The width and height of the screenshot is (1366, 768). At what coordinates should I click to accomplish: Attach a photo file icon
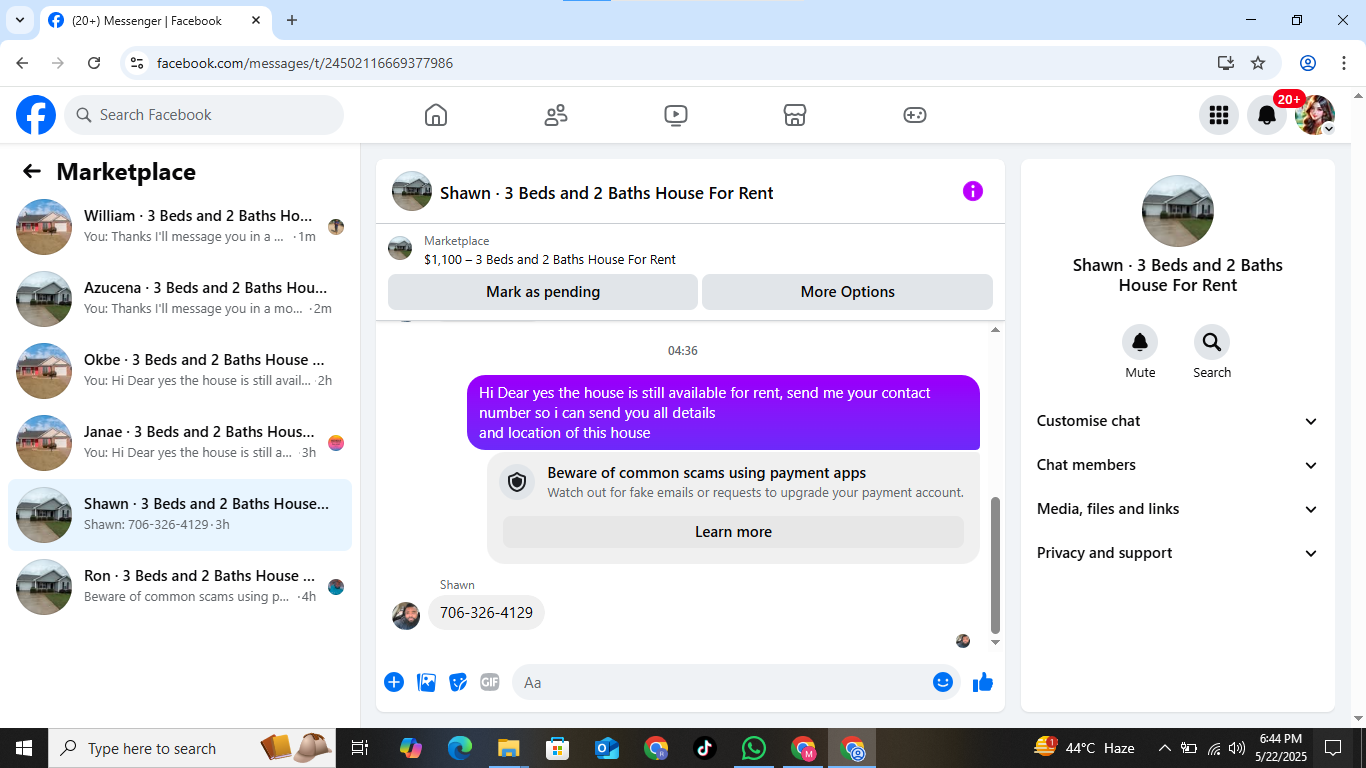pyautogui.click(x=426, y=682)
